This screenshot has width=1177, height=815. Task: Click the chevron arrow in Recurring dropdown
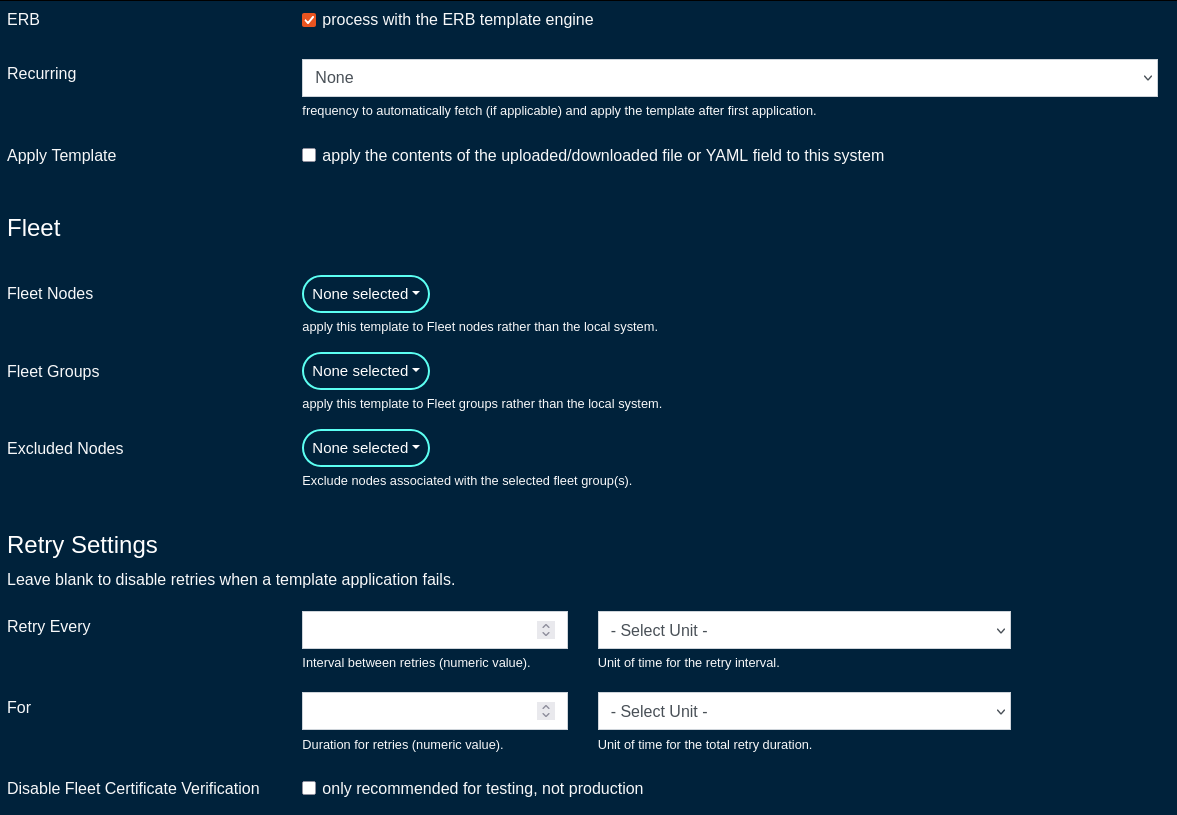pyautogui.click(x=1147, y=78)
